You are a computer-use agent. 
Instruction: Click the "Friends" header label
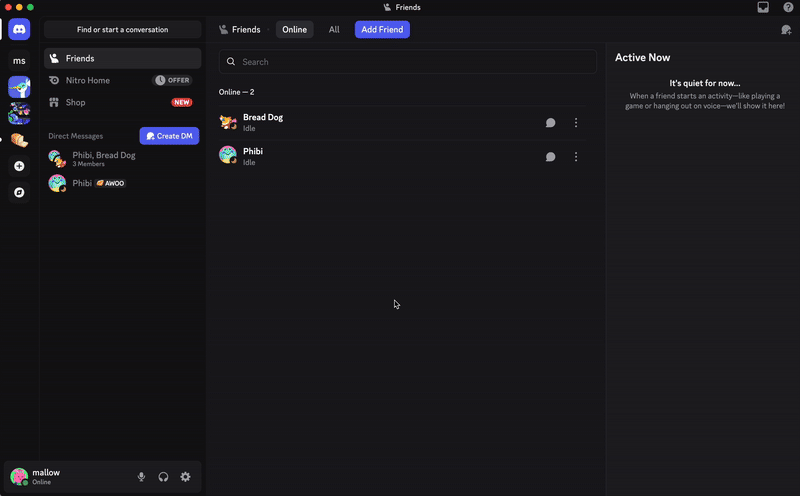[246, 30]
